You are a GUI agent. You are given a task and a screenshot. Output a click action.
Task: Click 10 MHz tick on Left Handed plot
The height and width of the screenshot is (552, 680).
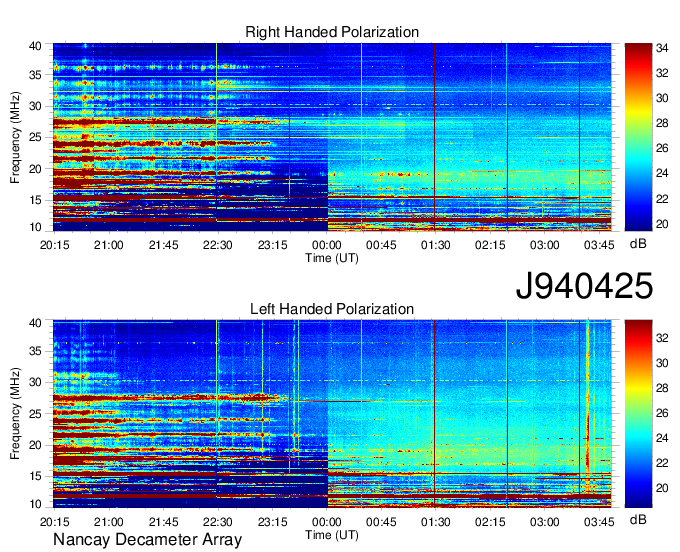tap(35, 504)
